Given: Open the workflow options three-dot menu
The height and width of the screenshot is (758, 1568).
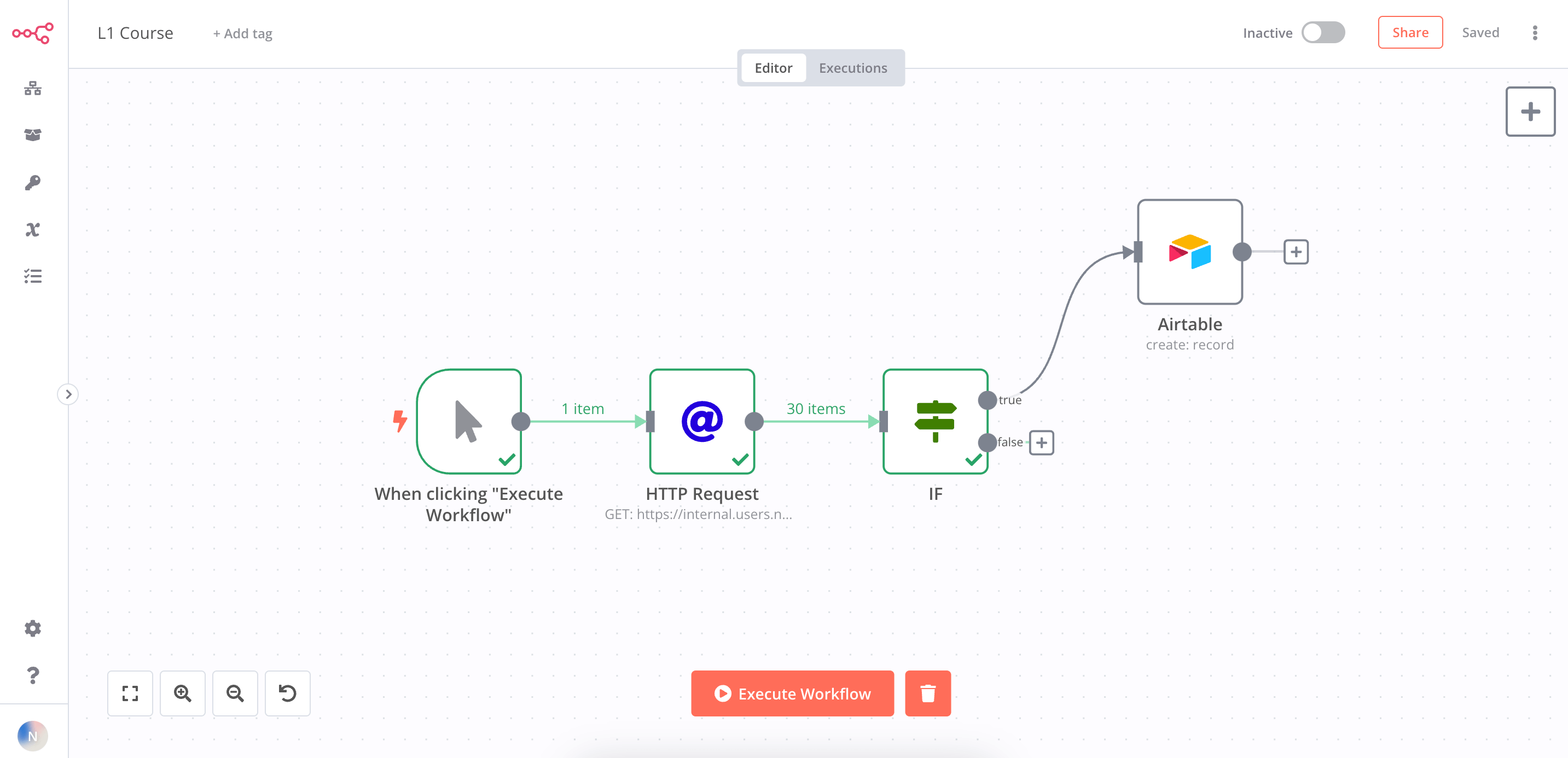Looking at the screenshot, I should 1535,33.
